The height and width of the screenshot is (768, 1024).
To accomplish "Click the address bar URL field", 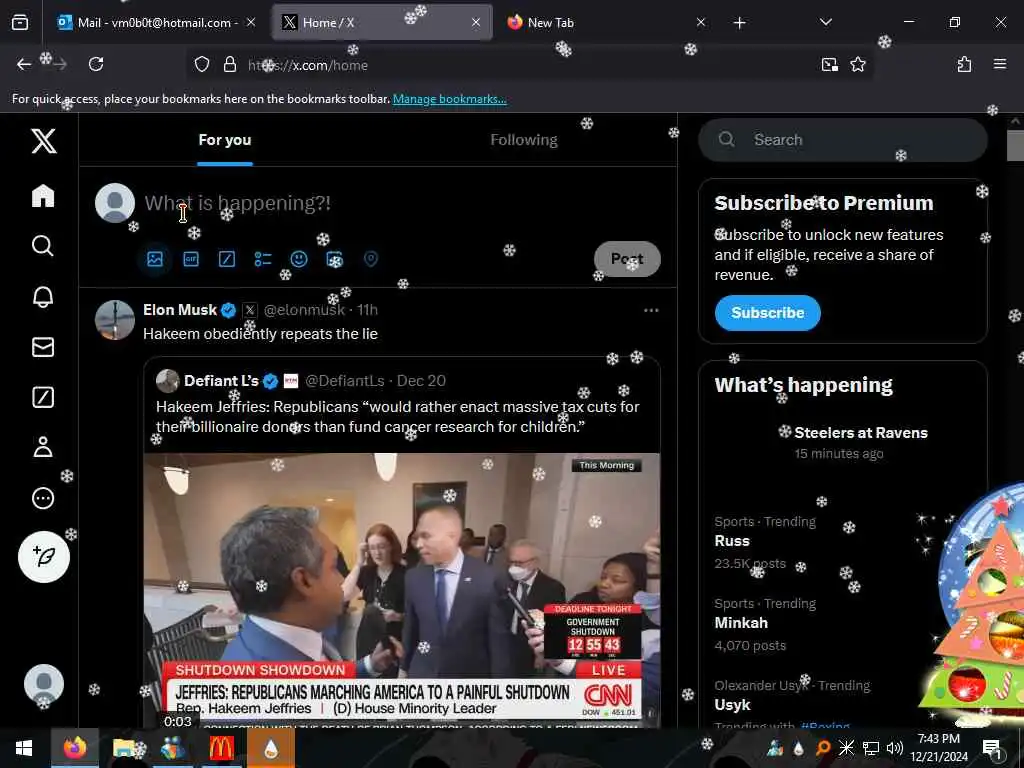I will (529, 65).
